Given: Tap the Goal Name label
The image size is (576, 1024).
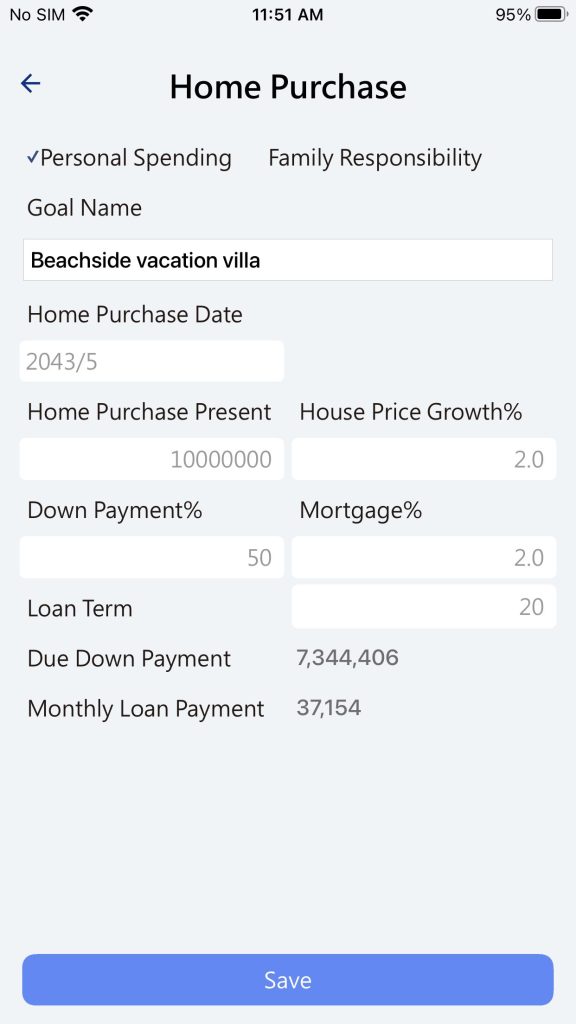Looking at the screenshot, I should 84,208.
